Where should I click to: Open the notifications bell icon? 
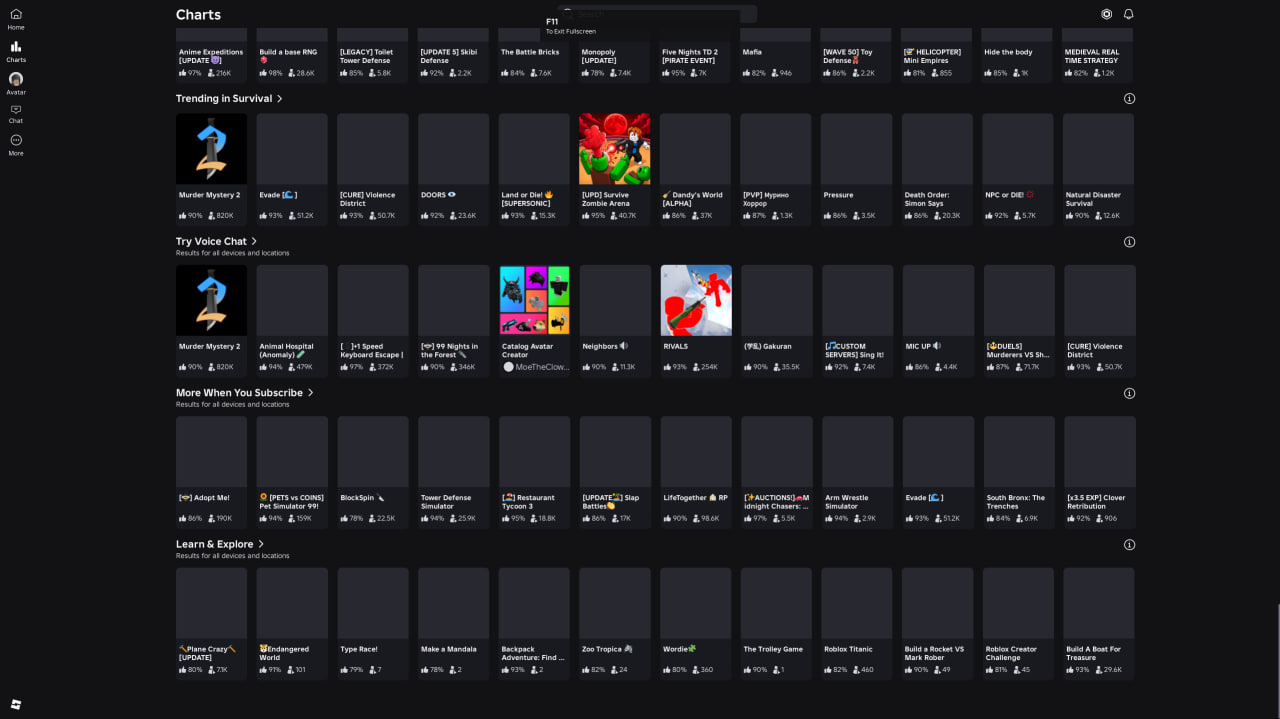[1129, 14]
